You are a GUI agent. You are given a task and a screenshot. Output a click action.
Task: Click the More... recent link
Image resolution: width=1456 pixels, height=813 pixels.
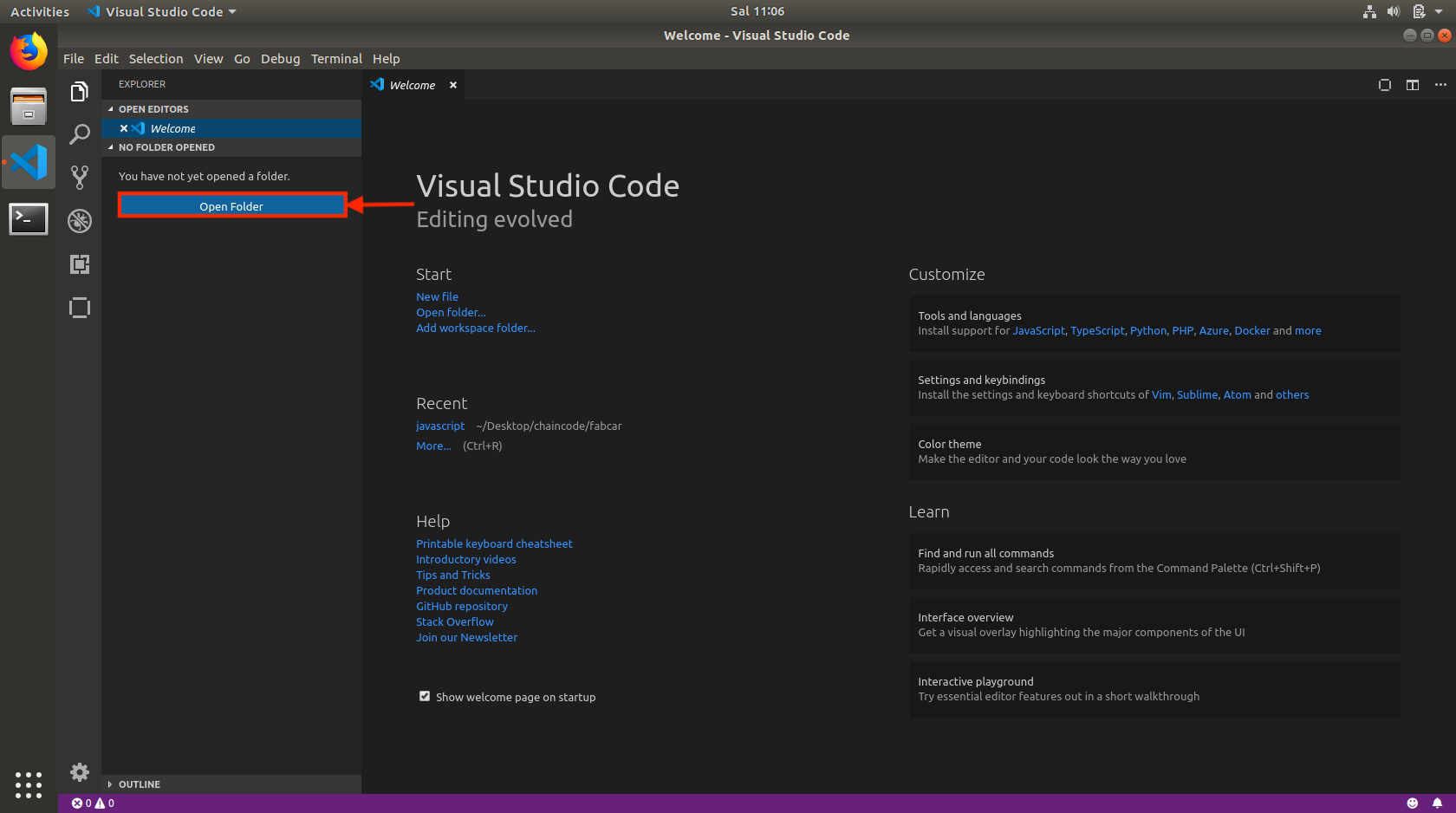(x=433, y=446)
